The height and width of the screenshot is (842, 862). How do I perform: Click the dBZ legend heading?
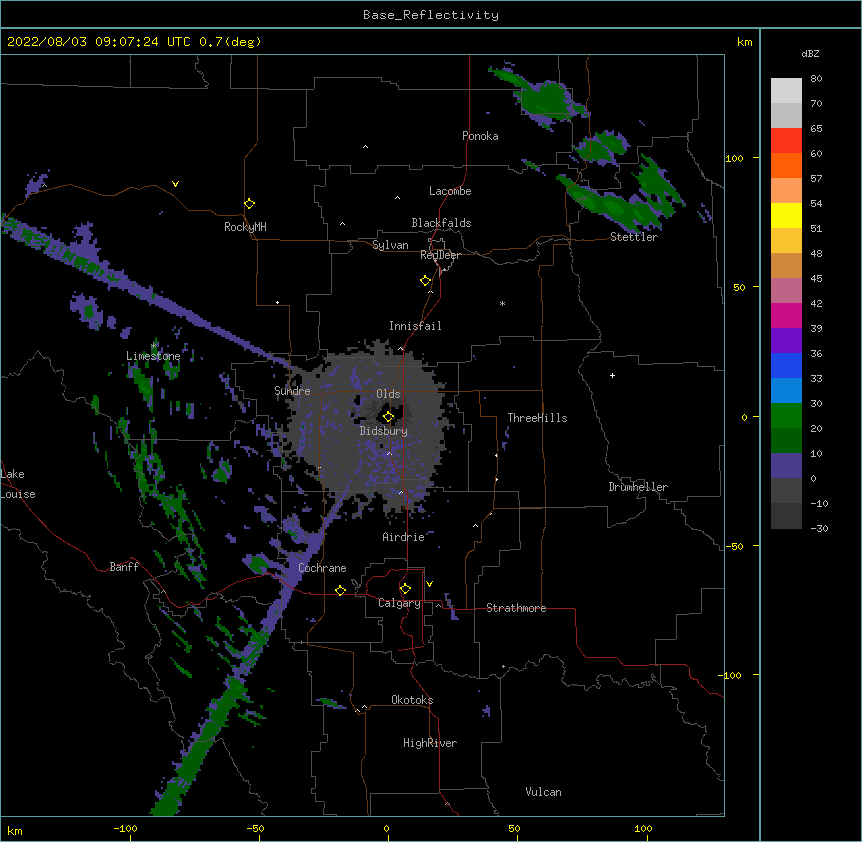click(810, 53)
